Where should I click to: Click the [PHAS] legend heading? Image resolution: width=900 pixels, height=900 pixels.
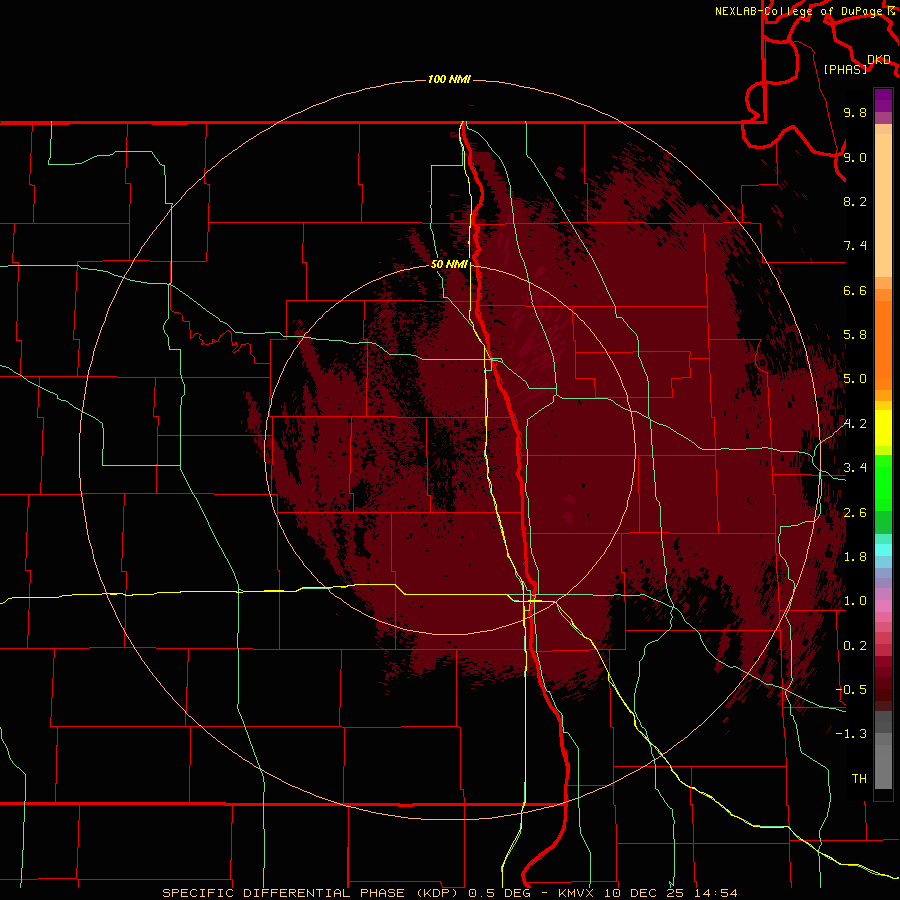[845, 69]
